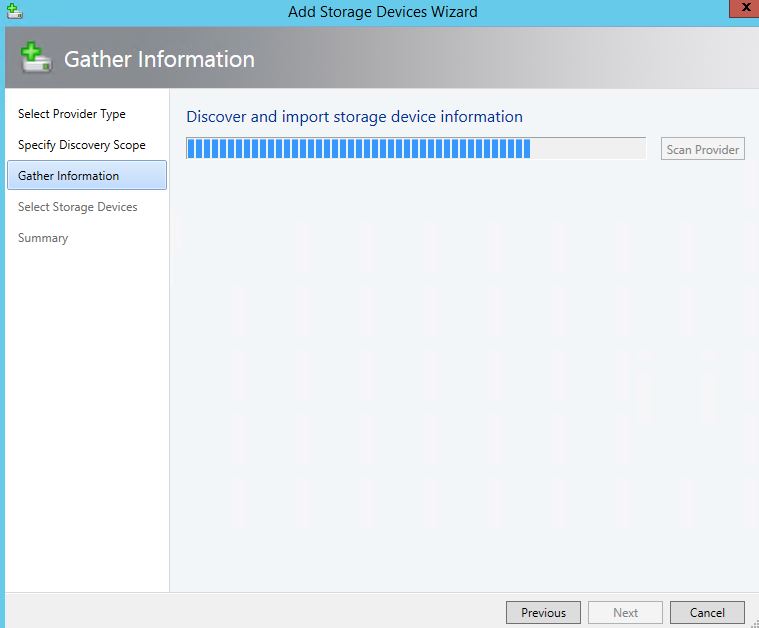Click the 'Gather Information' banner title

coord(159,59)
